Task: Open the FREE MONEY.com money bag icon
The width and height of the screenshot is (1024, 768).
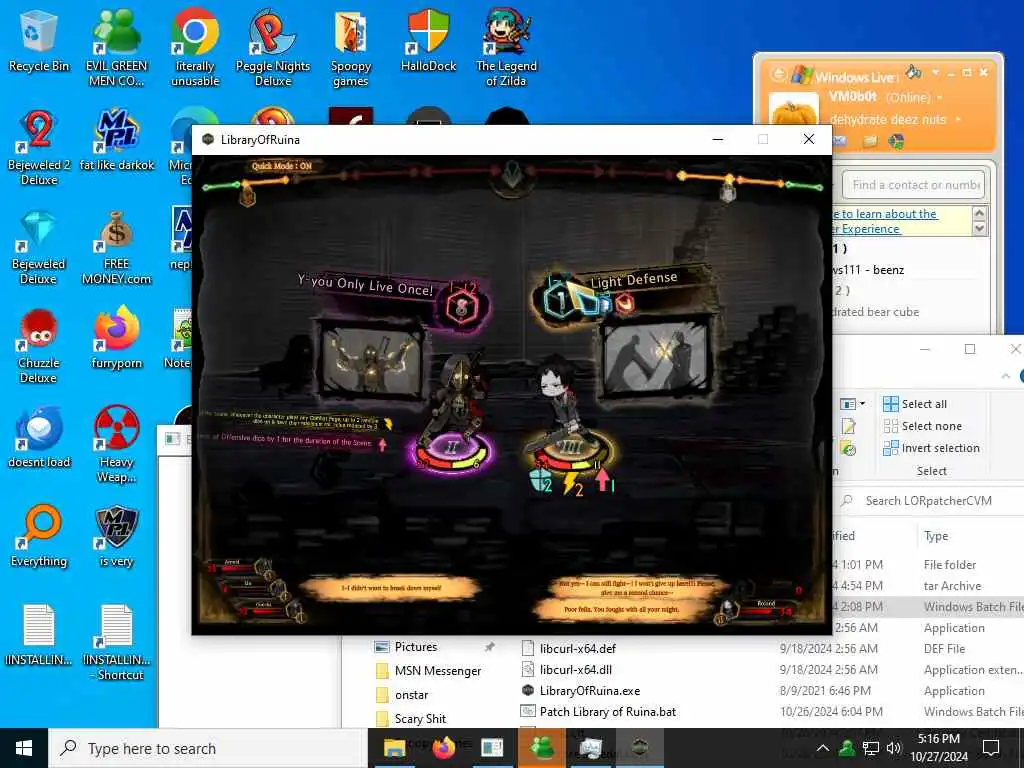Action: pyautogui.click(x=116, y=247)
